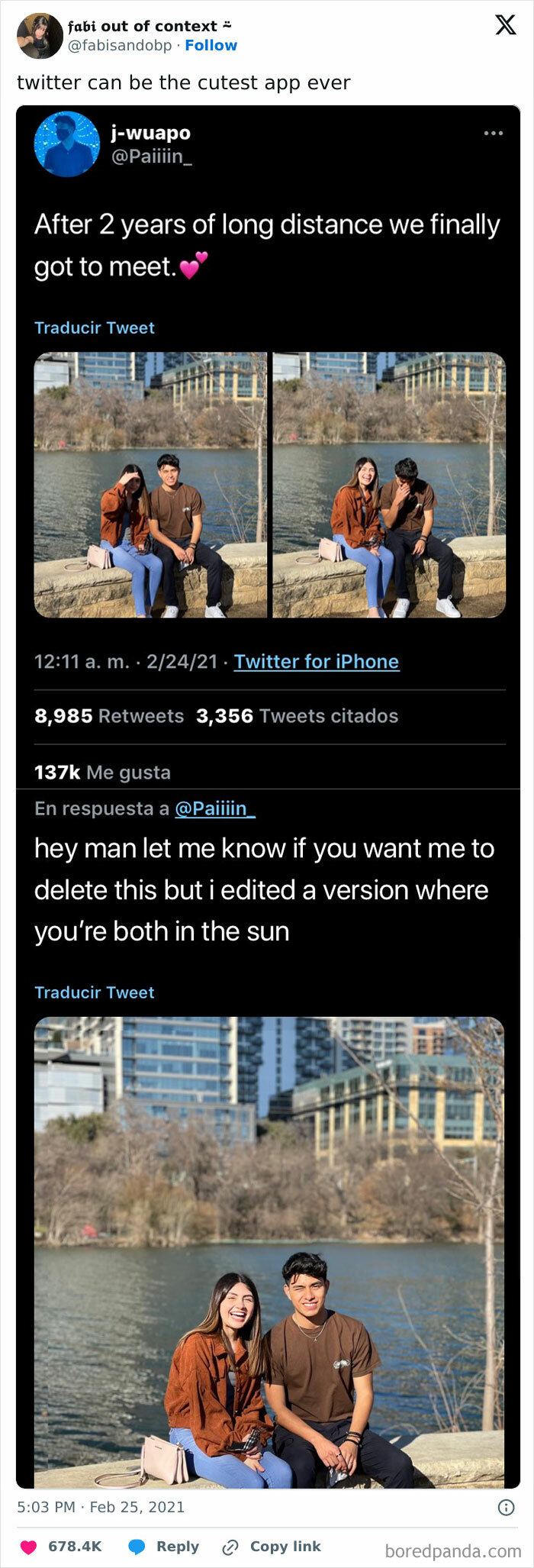
Task: Click Traducir Tweet on the first tweet
Action: (x=95, y=327)
